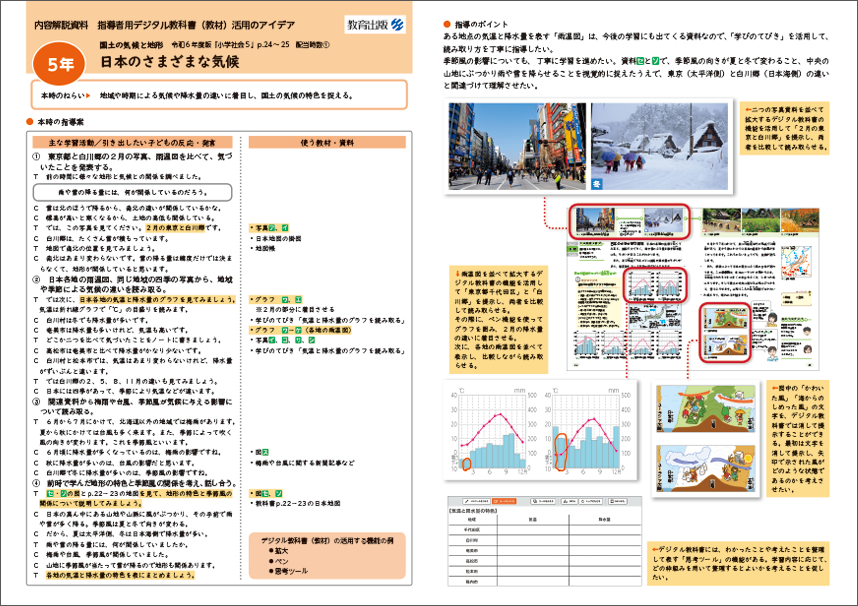Click the subtitle 国土の気候と地形

pos(131,45)
